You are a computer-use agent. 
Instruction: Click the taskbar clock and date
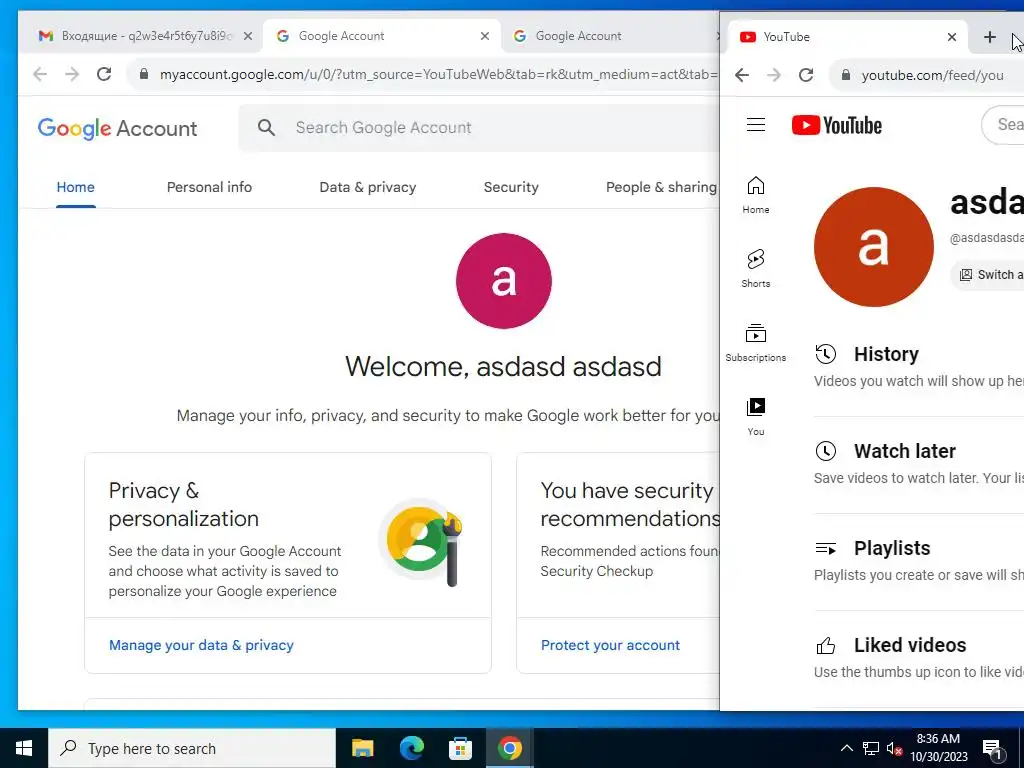[x=938, y=748]
